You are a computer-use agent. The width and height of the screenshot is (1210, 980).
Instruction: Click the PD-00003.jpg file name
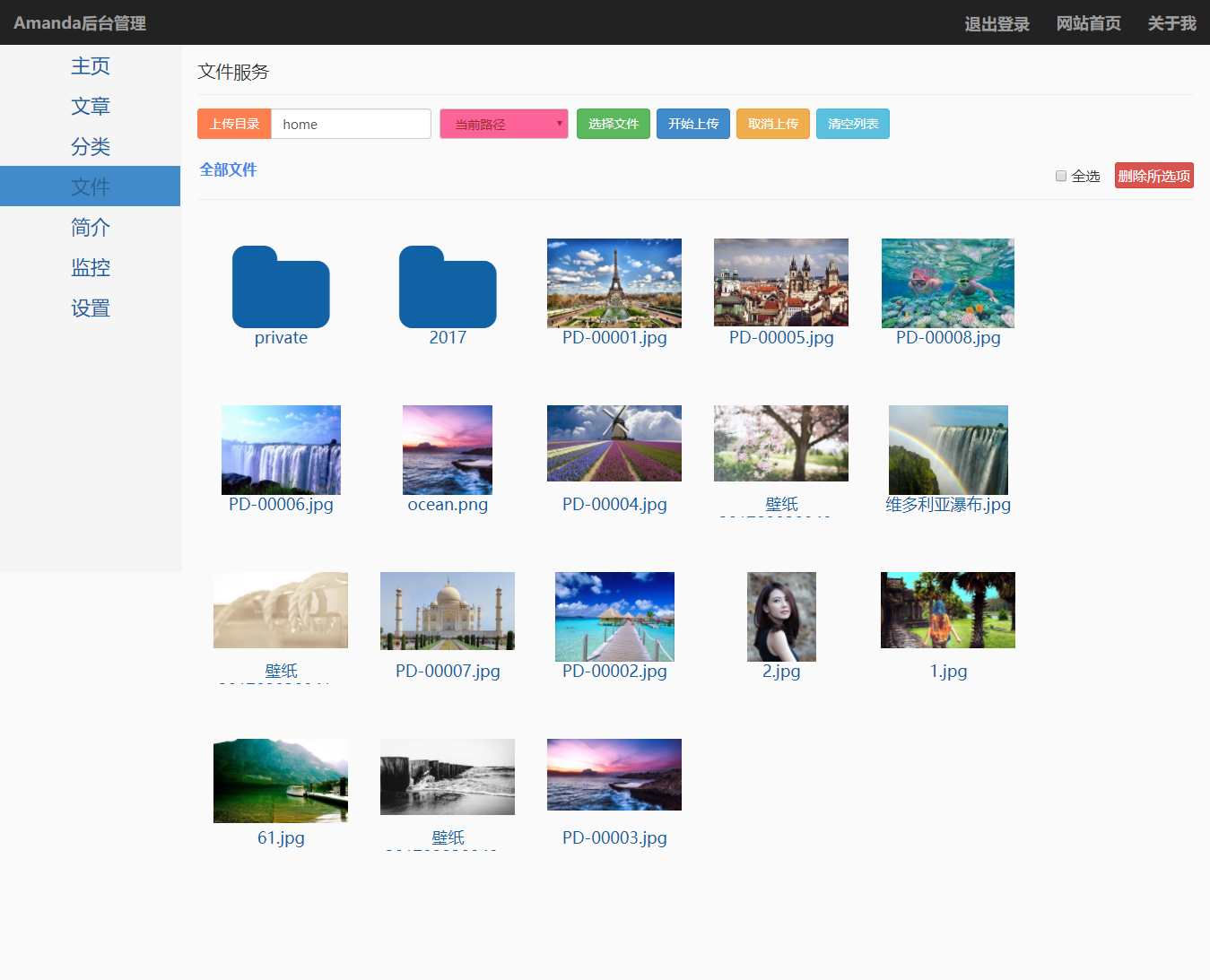614,838
